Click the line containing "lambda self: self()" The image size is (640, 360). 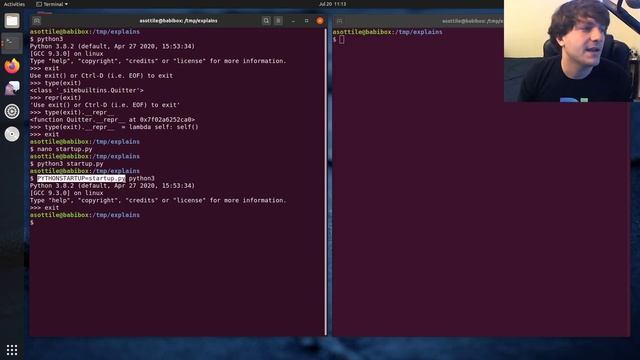point(114,127)
